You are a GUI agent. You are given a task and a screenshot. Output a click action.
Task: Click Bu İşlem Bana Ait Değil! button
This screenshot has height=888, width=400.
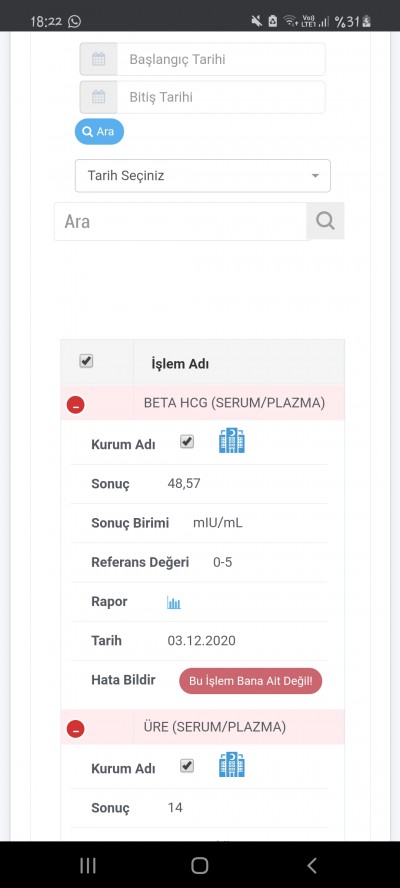(250, 681)
